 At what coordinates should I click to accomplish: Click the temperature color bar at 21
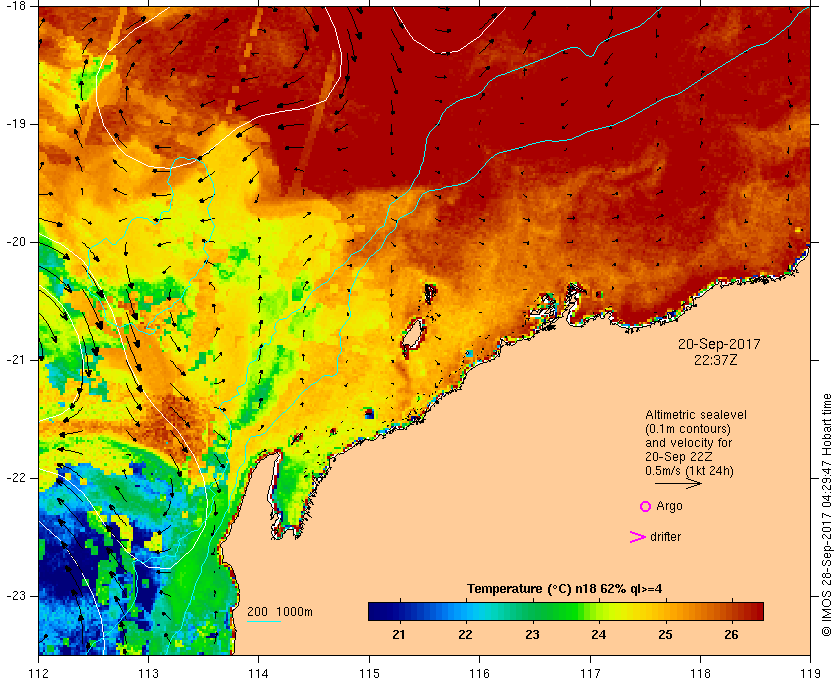399,611
